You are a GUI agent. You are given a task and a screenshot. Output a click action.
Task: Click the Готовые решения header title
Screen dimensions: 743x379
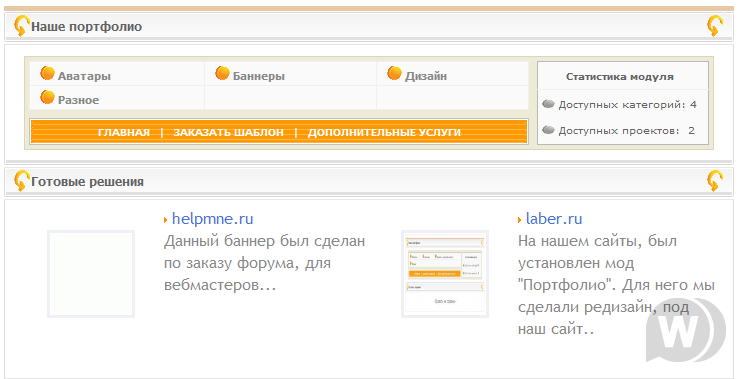point(87,182)
